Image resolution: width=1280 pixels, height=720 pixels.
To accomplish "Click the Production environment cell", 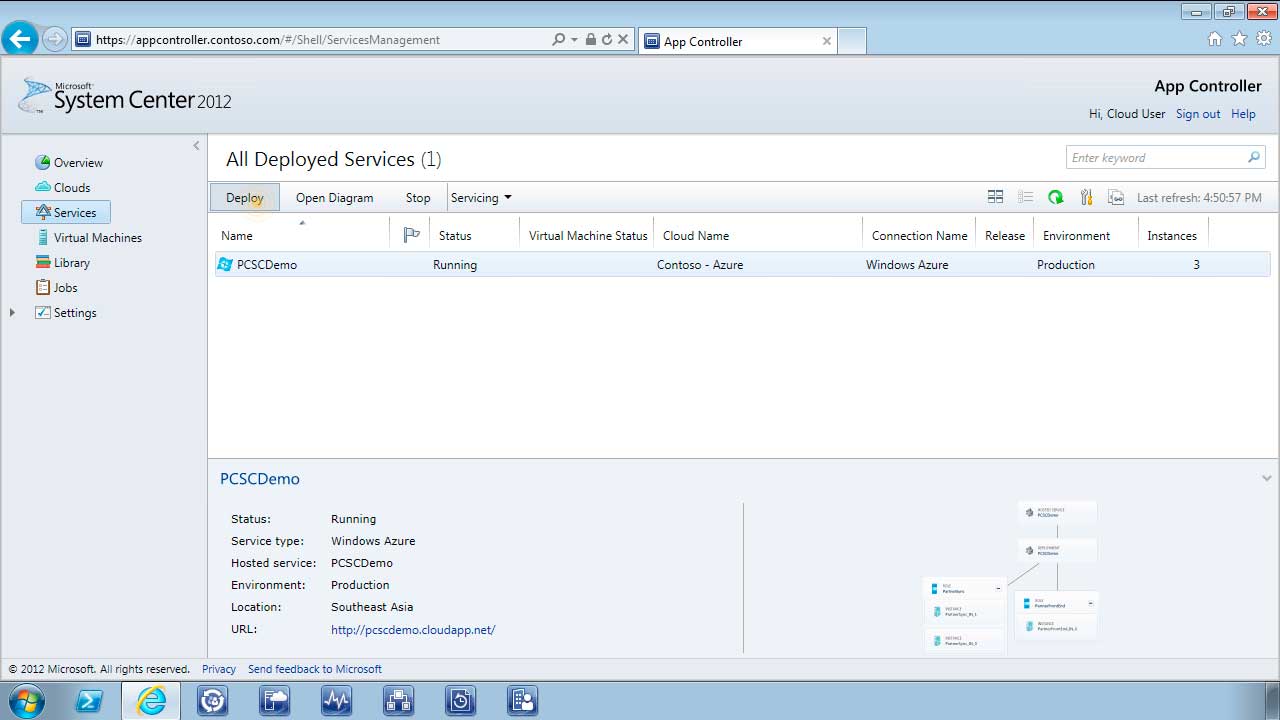I will (1066, 265).
